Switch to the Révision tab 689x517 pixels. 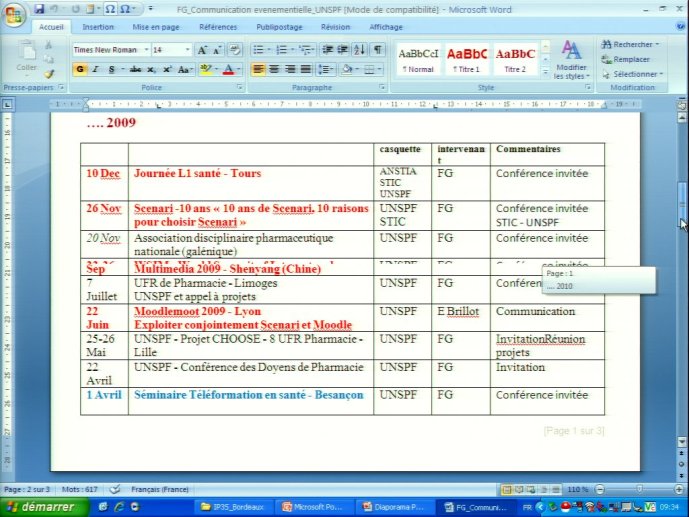point(335,27)
